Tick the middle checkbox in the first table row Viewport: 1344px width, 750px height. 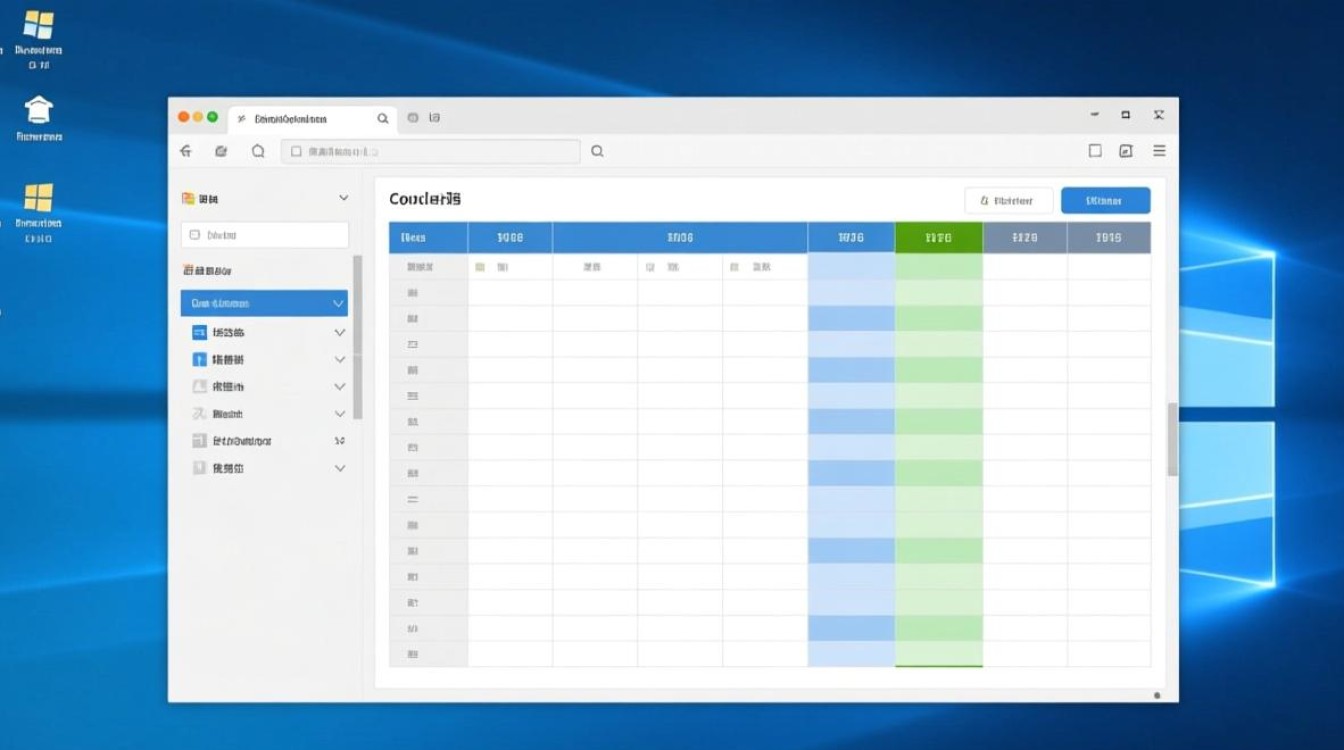tap(650, 268)
